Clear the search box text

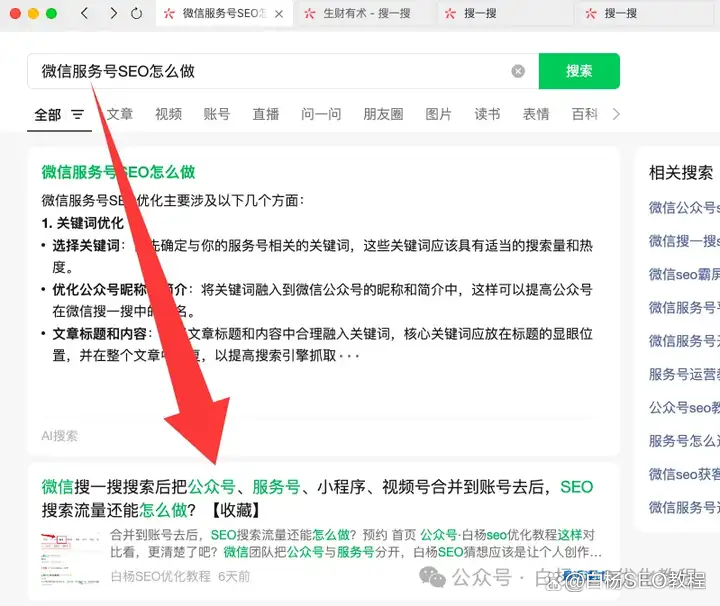click(x=518, y=71)
